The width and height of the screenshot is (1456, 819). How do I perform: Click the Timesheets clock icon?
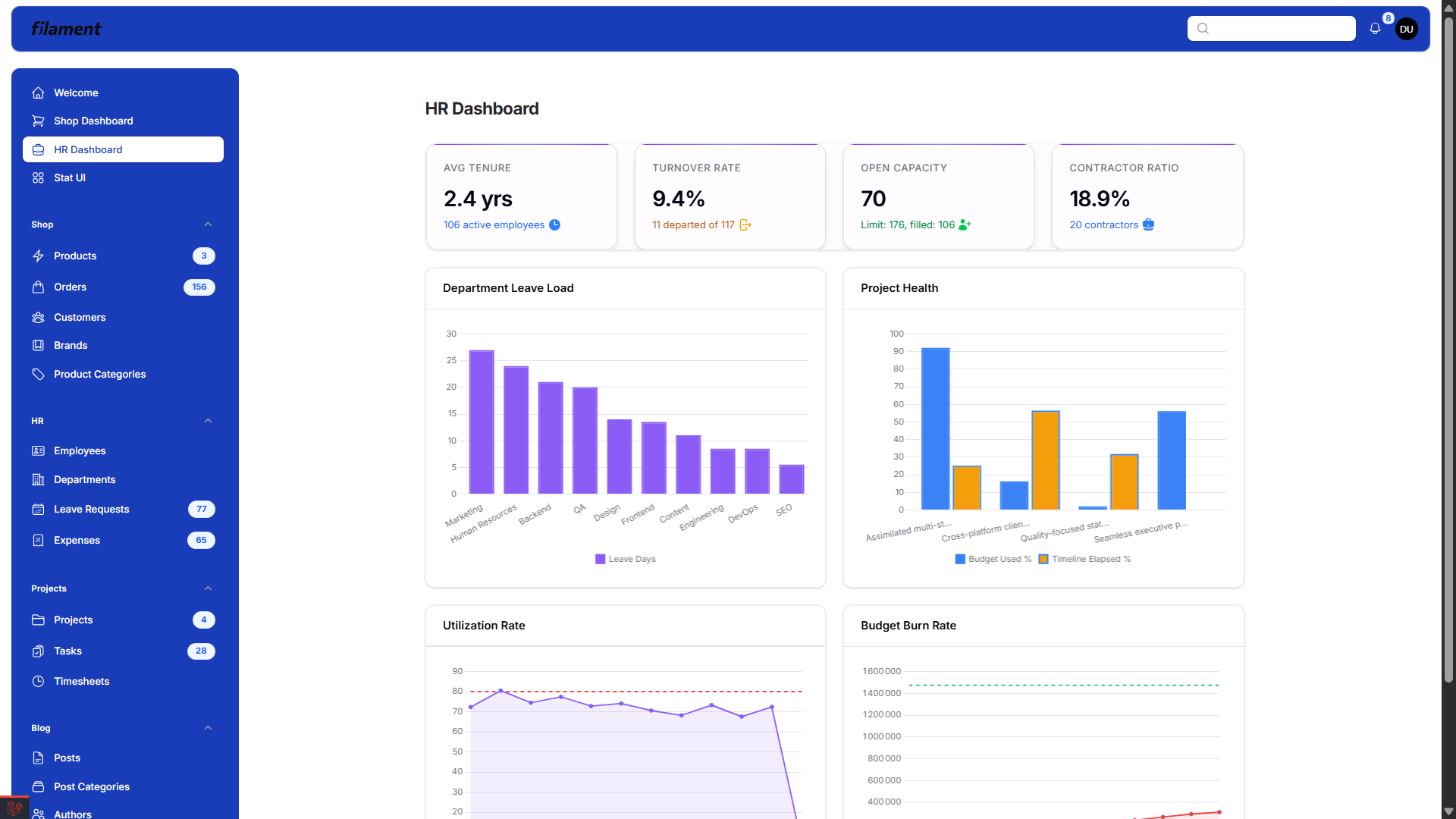38,681
